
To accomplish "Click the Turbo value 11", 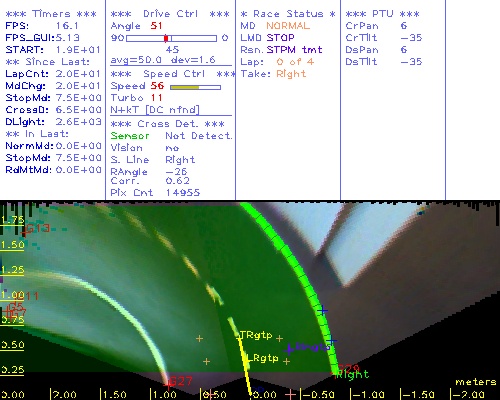I will pos(156,98).
